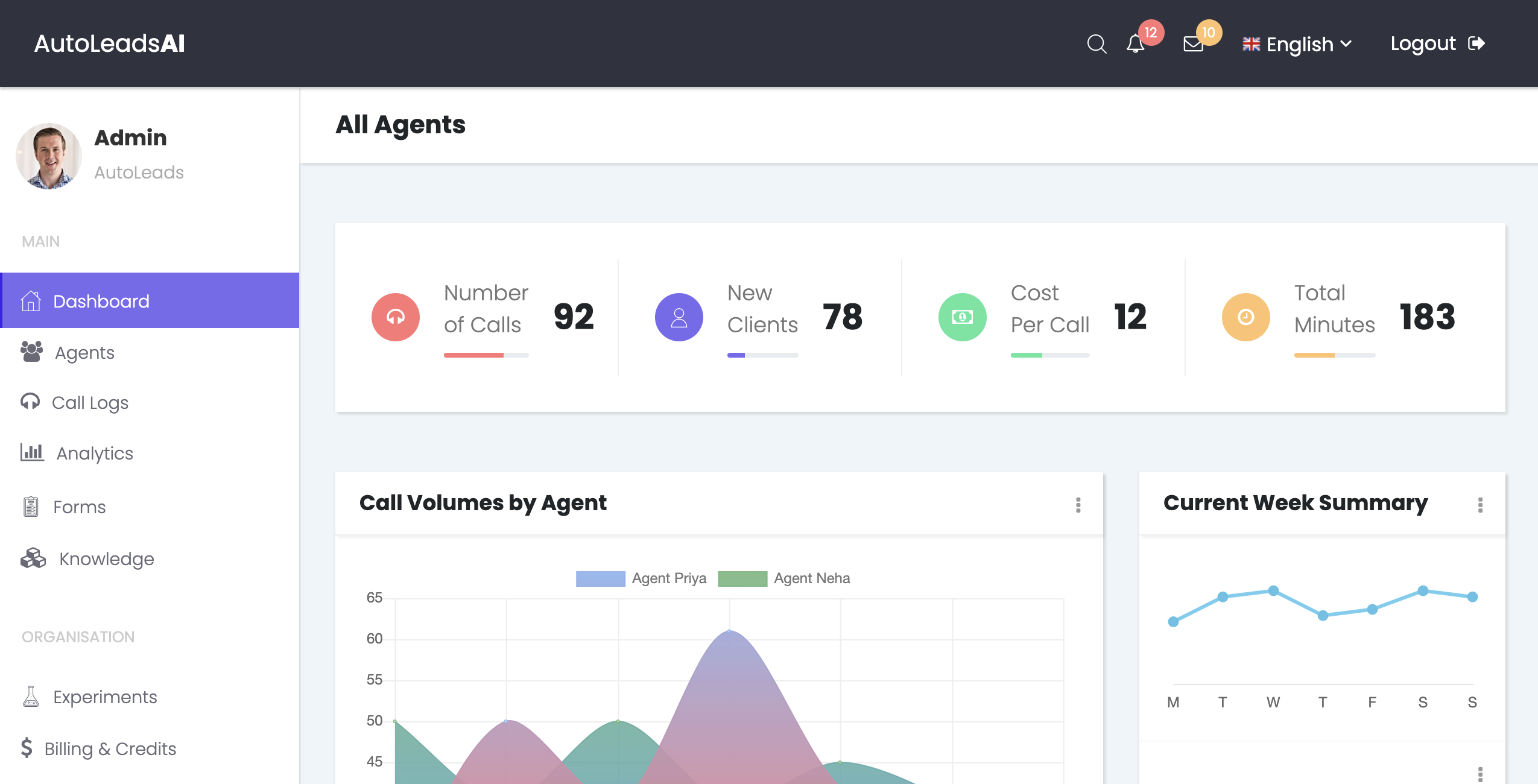Open Call Volumes by Agent options menu
The image size is (1538, 784).
[x=1078, y=505]
